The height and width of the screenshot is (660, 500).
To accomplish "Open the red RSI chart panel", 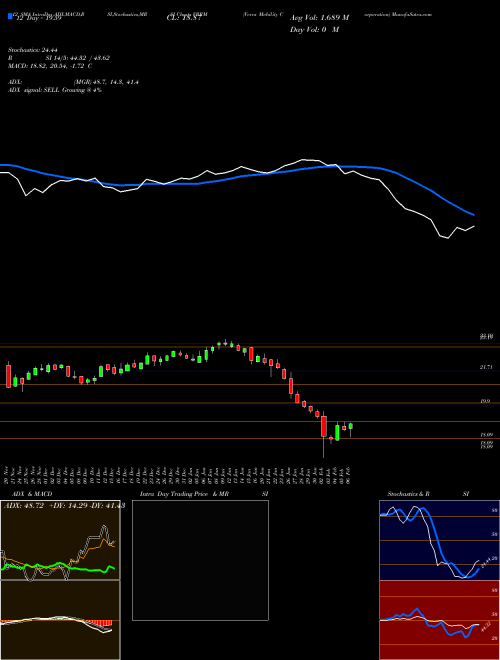I will (x=439, y=620).
